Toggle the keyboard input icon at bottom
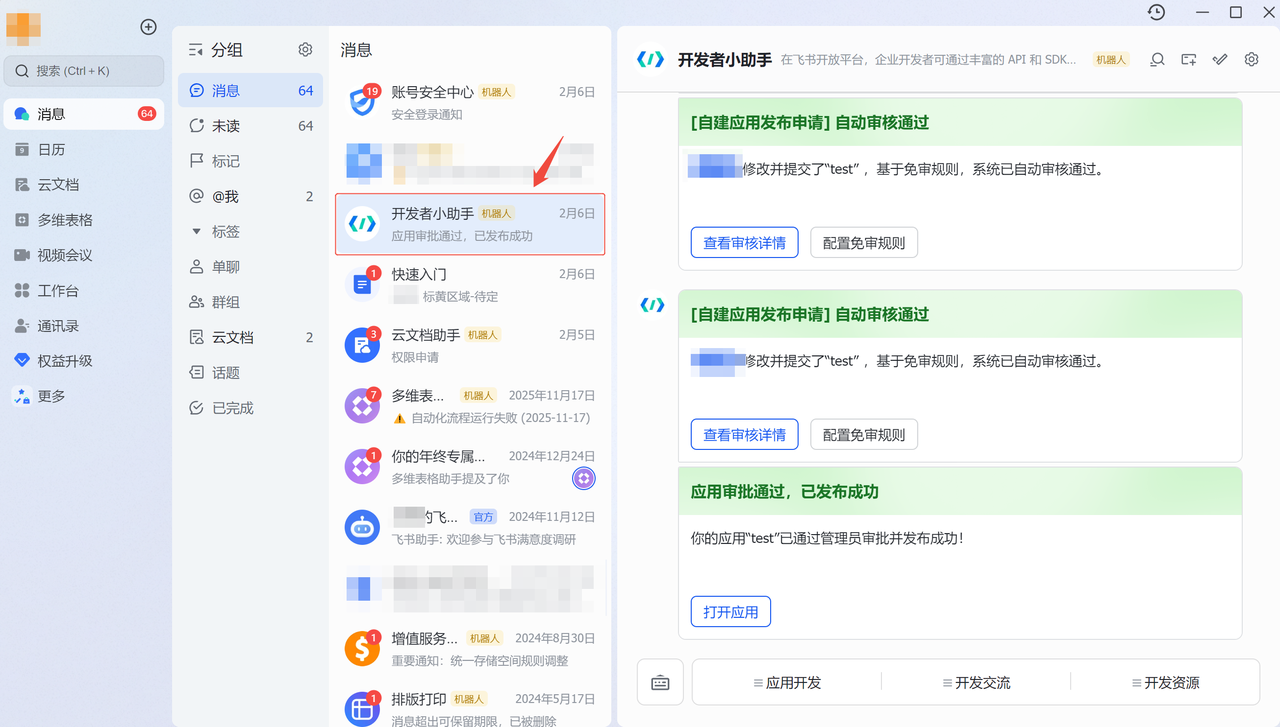 coord(660,683)
